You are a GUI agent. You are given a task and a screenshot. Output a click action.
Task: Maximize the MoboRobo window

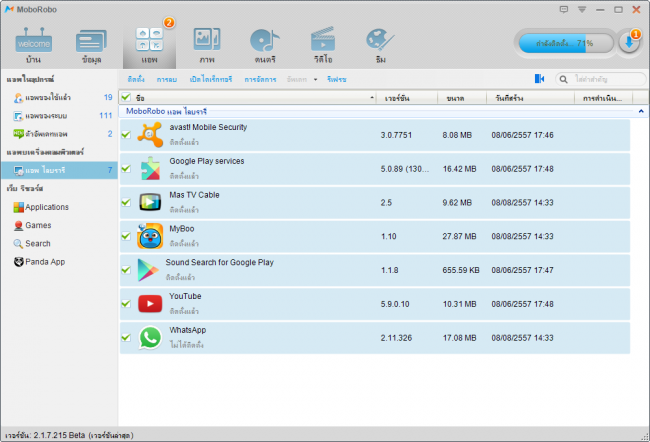click(x=618, y=9)
